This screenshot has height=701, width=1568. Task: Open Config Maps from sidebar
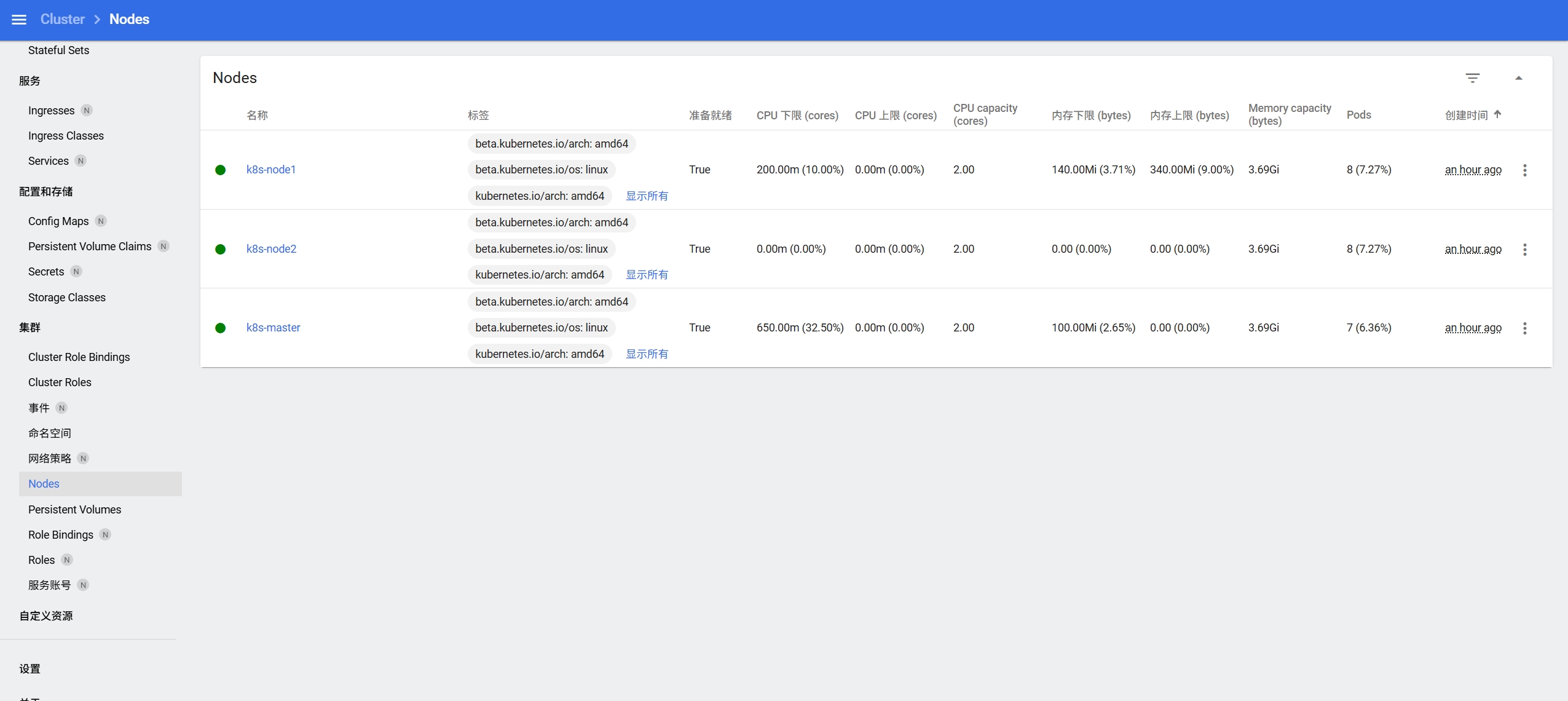[x=58, y=221]
